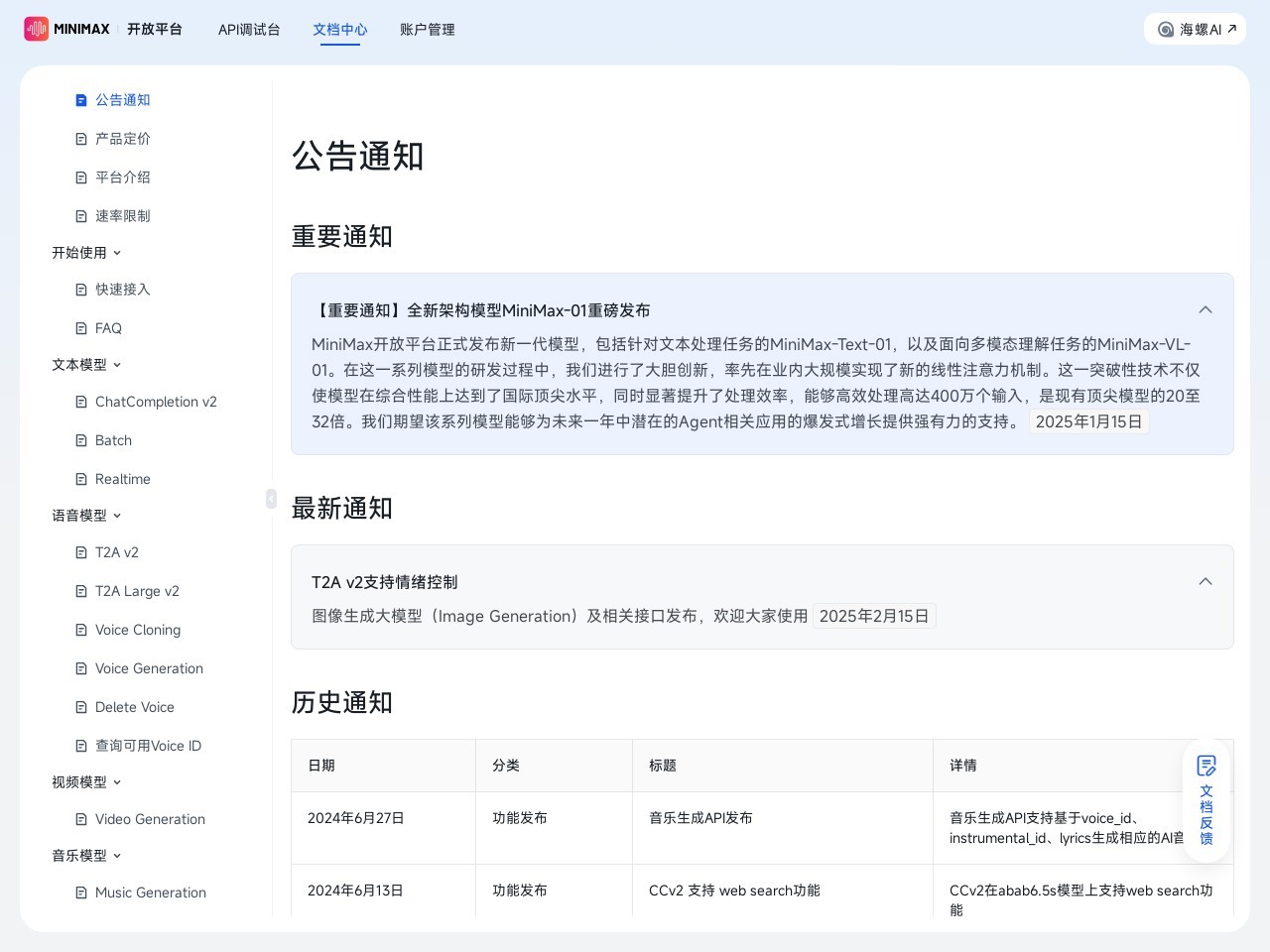
Task: Collapse the 语音模型 sidebar section
Action: 117,516
